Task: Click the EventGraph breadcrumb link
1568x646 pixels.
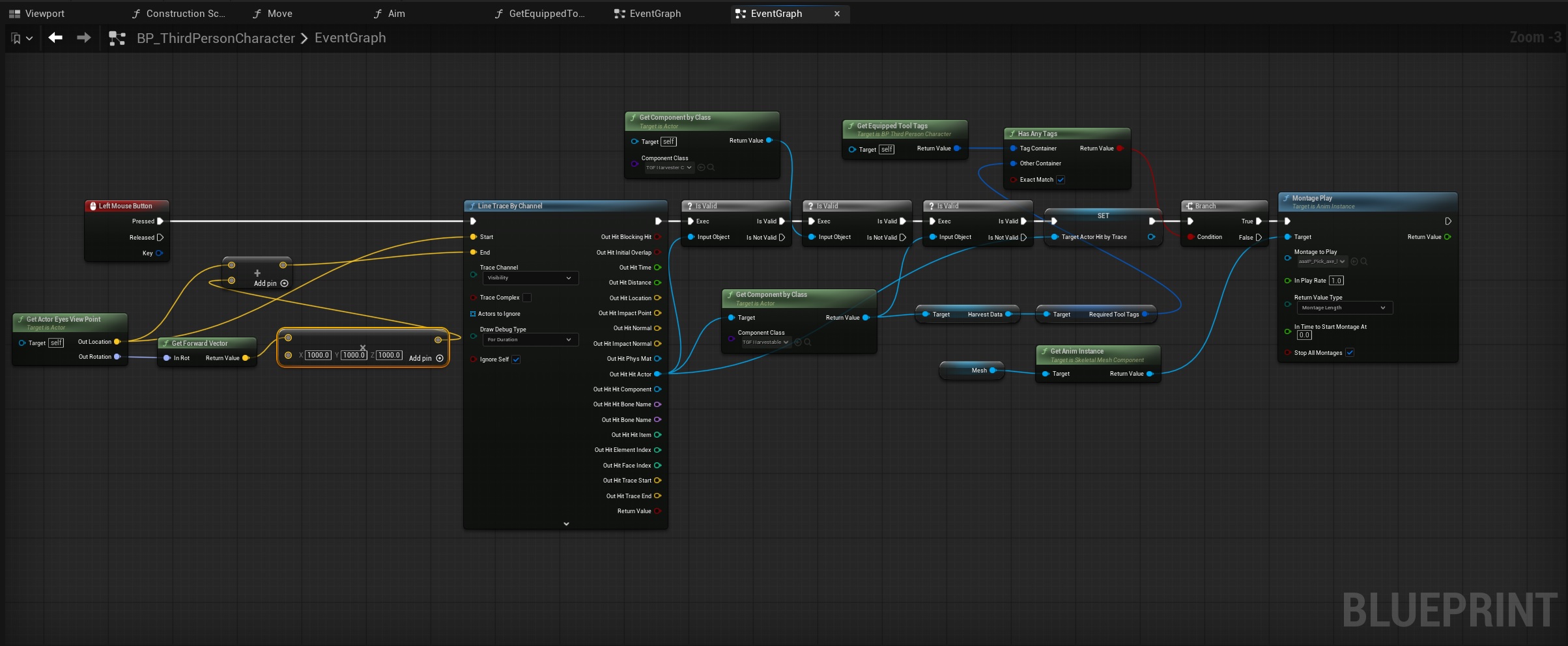Action: 350,38
